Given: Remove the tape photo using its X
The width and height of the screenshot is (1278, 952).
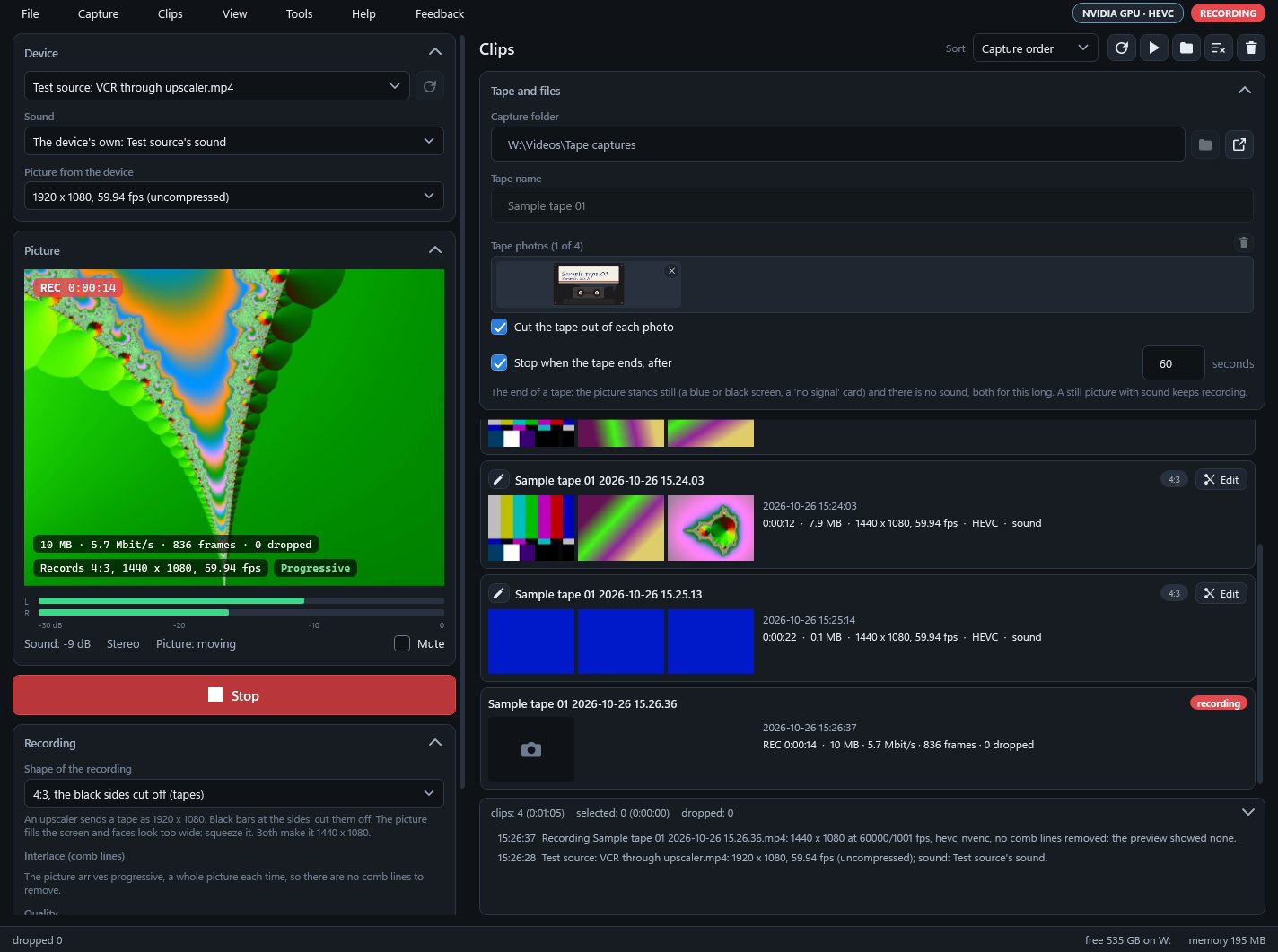Looking at the screenshot, I should click(671, 271).
